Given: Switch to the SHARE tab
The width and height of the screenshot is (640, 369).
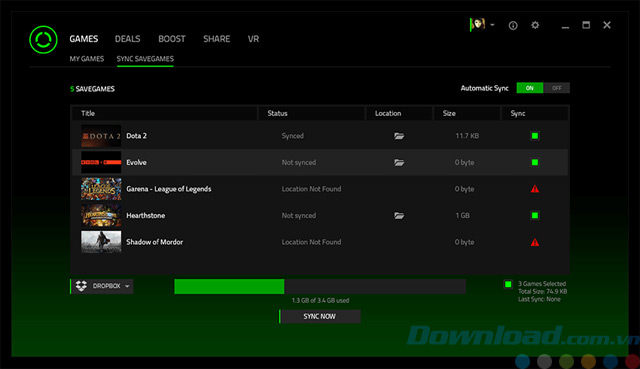Looking at the screenshot, I should click(217, 39).
